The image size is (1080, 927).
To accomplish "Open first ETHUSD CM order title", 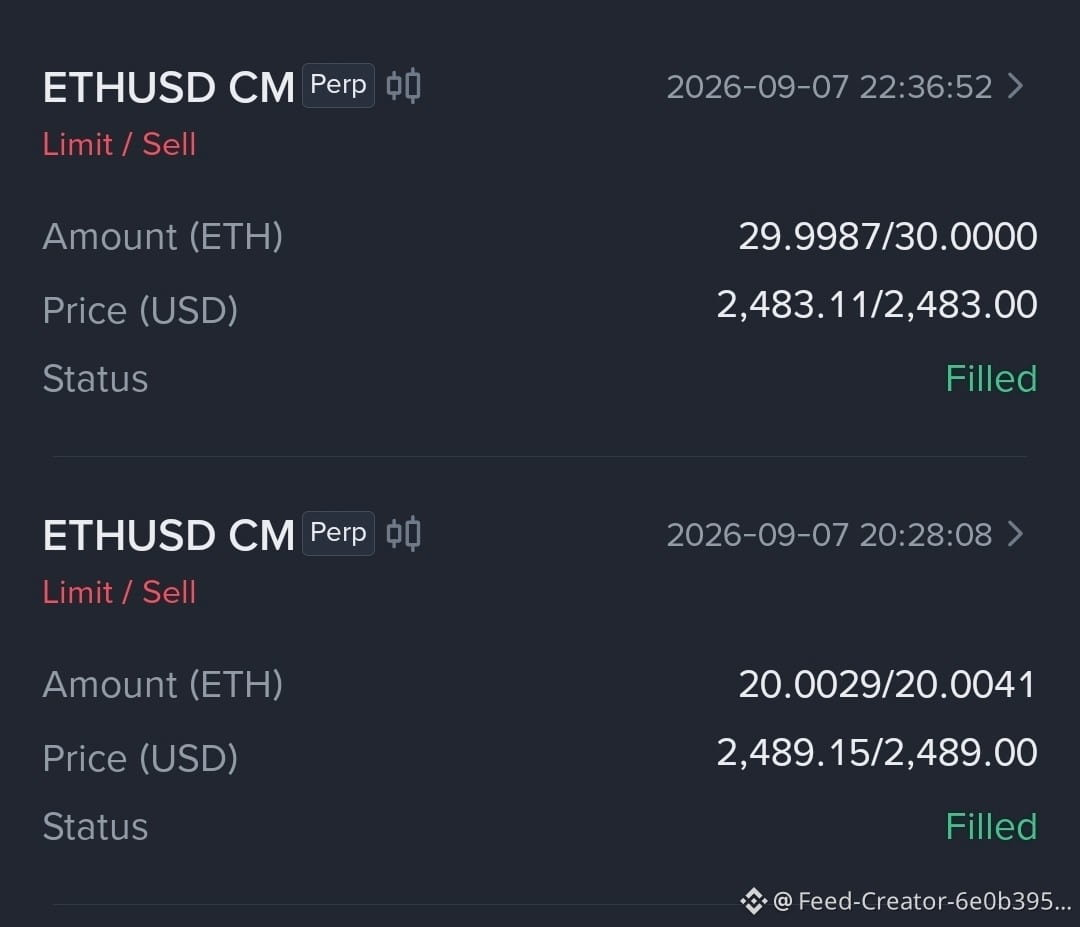I will (x=169, y=87).
